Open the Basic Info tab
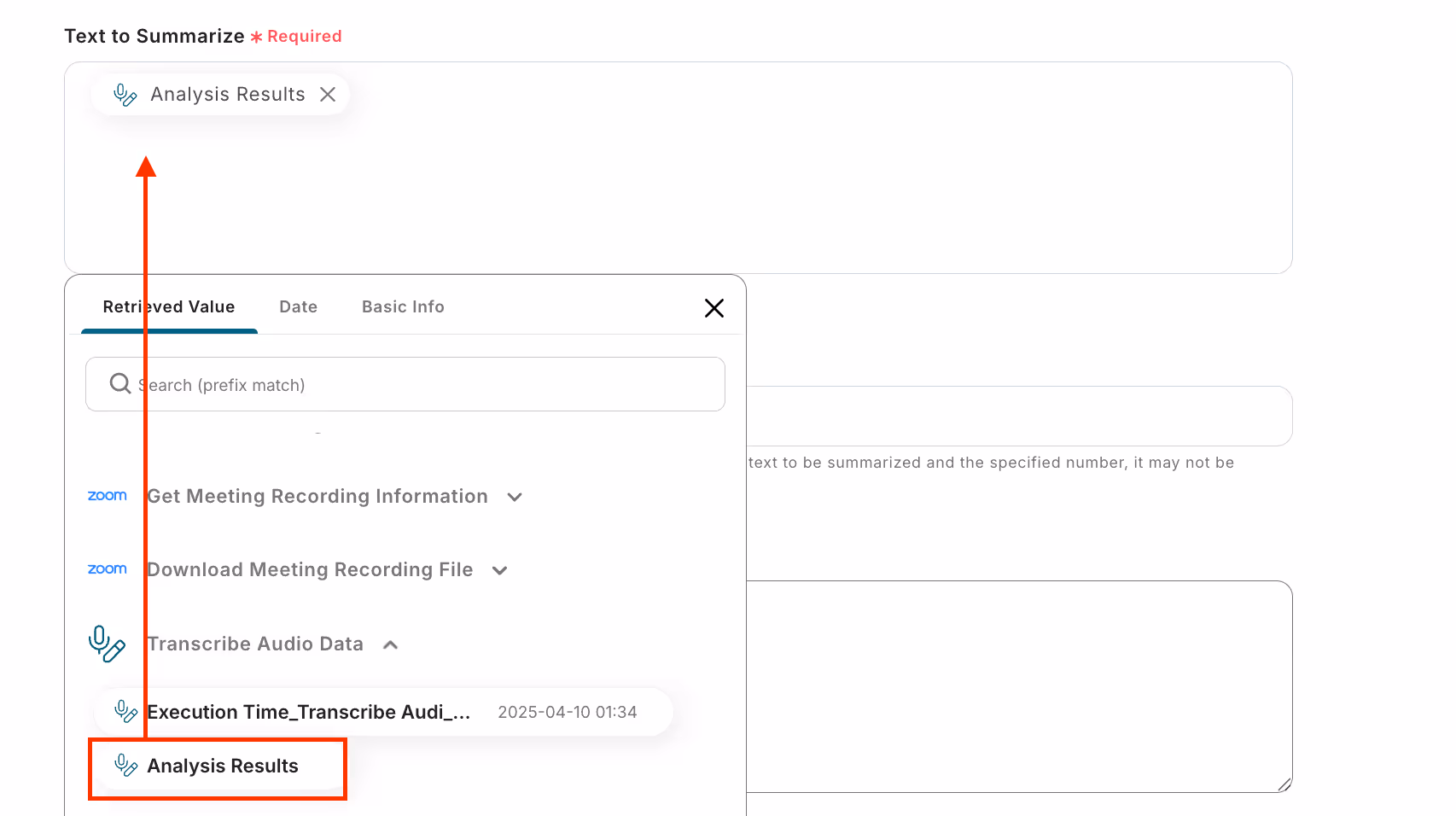This screenshot has width=1456, height=816. coord(403,306)
